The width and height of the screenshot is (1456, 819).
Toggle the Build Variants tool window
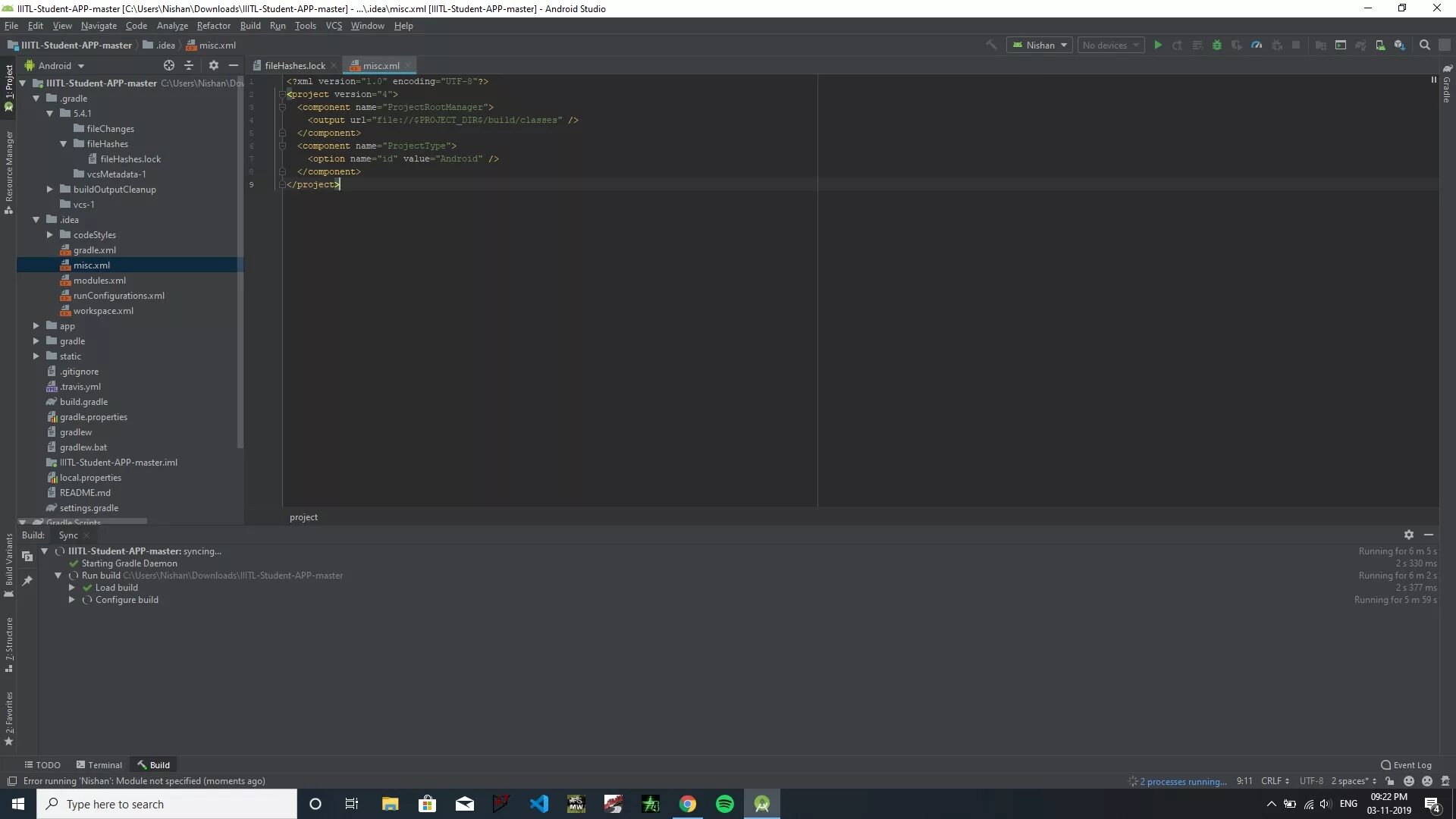9,565
